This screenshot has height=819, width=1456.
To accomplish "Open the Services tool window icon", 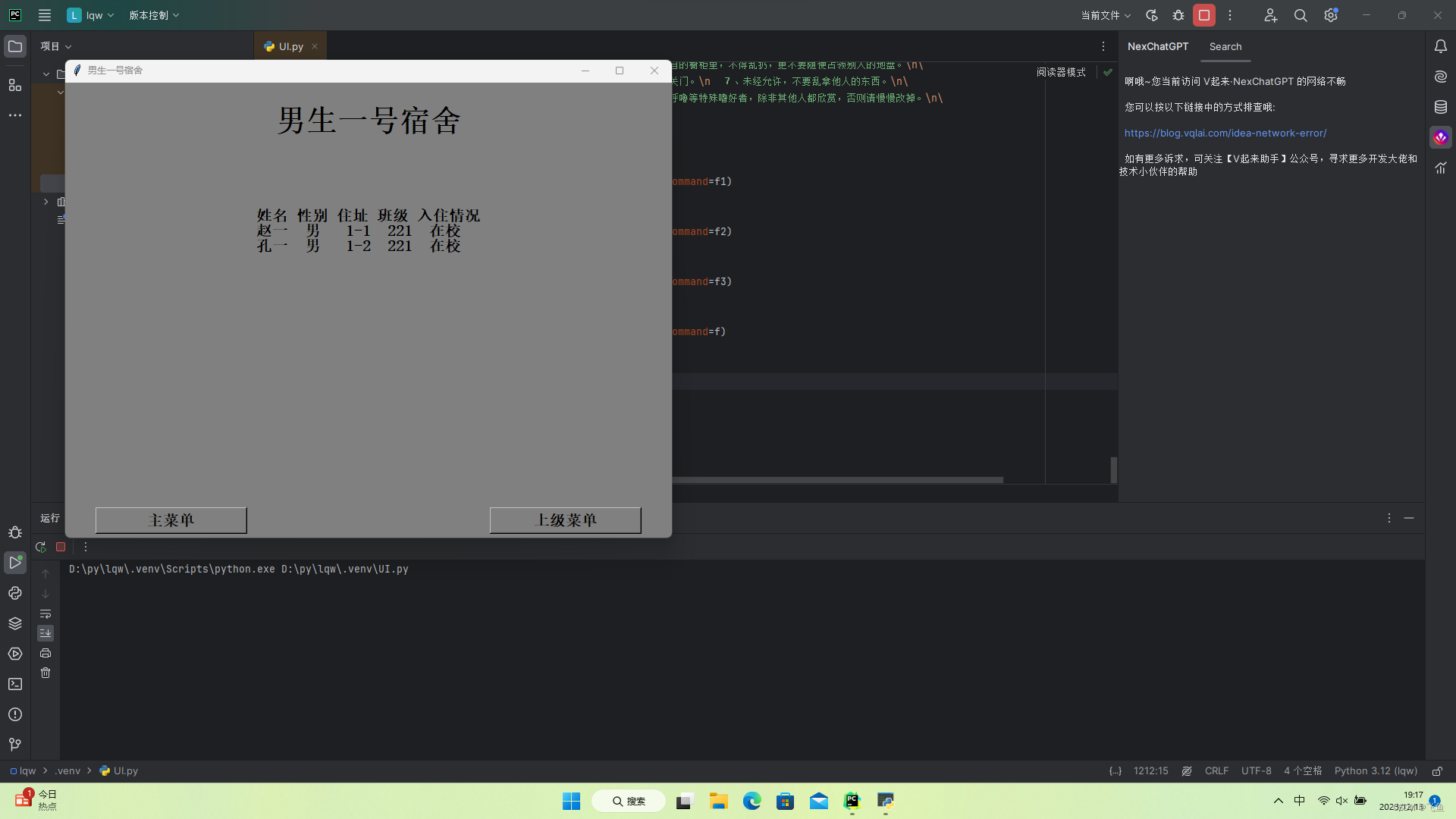I will [x=15, y=654].
